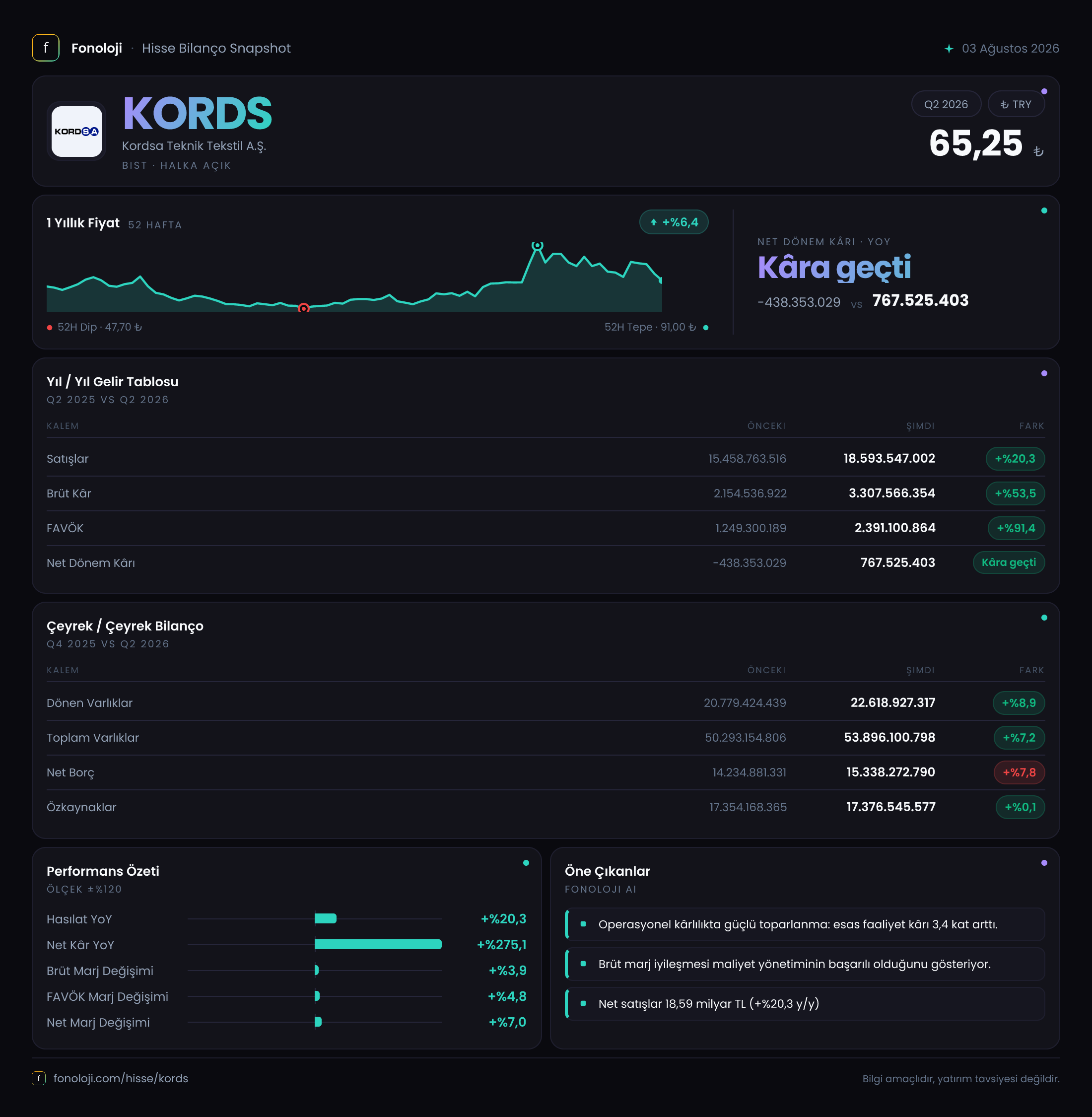
Task: Click the Yıl / Yıl Gelir Tablosu heading
Action: coord(112,381)
